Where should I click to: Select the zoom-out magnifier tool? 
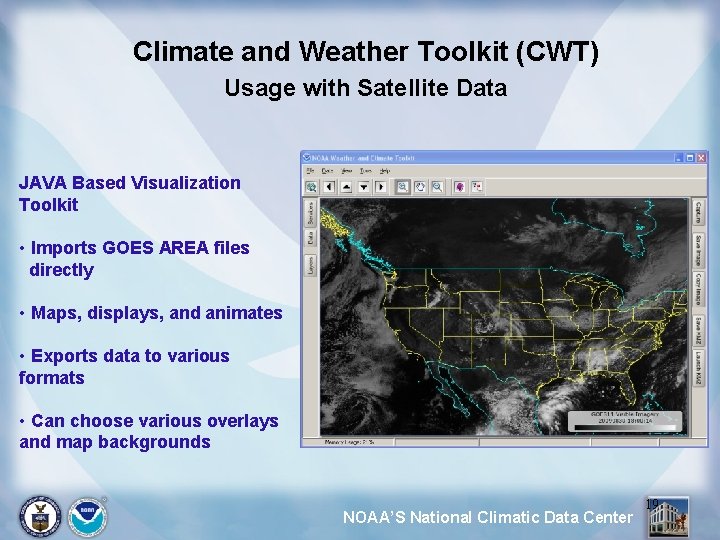(438, 187)
